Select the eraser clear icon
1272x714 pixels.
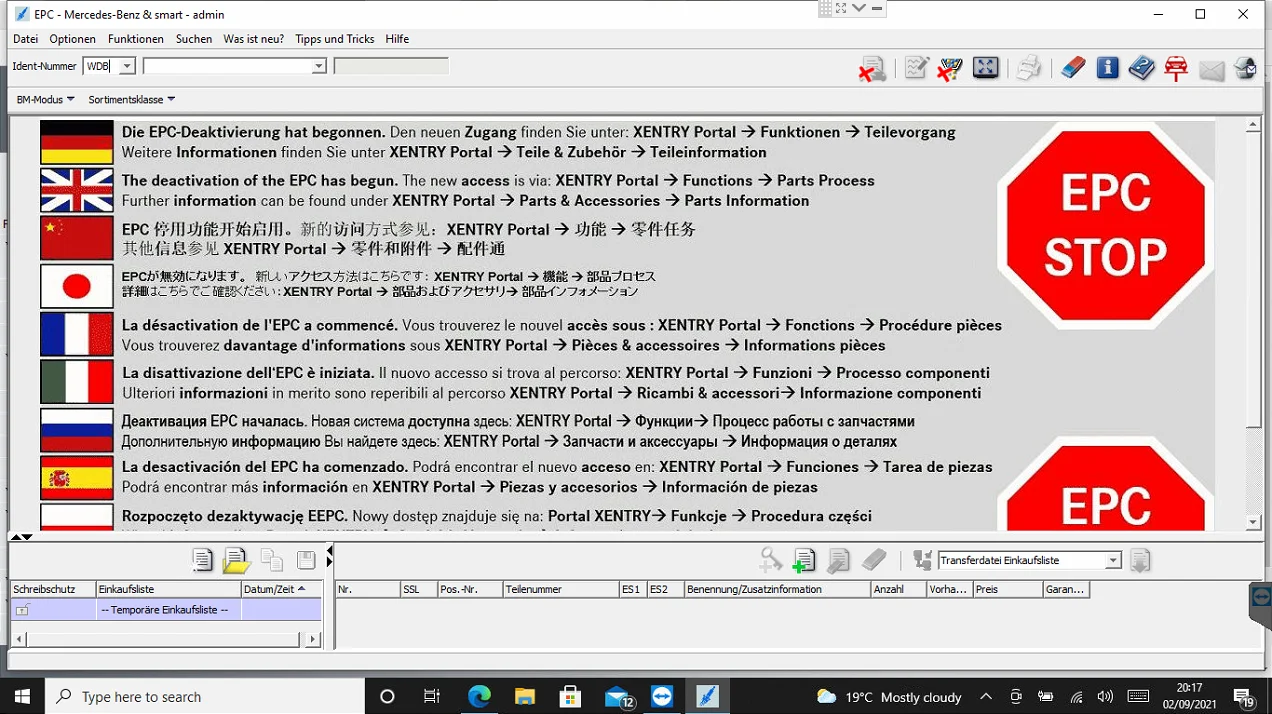click(x=1073, y=68)
